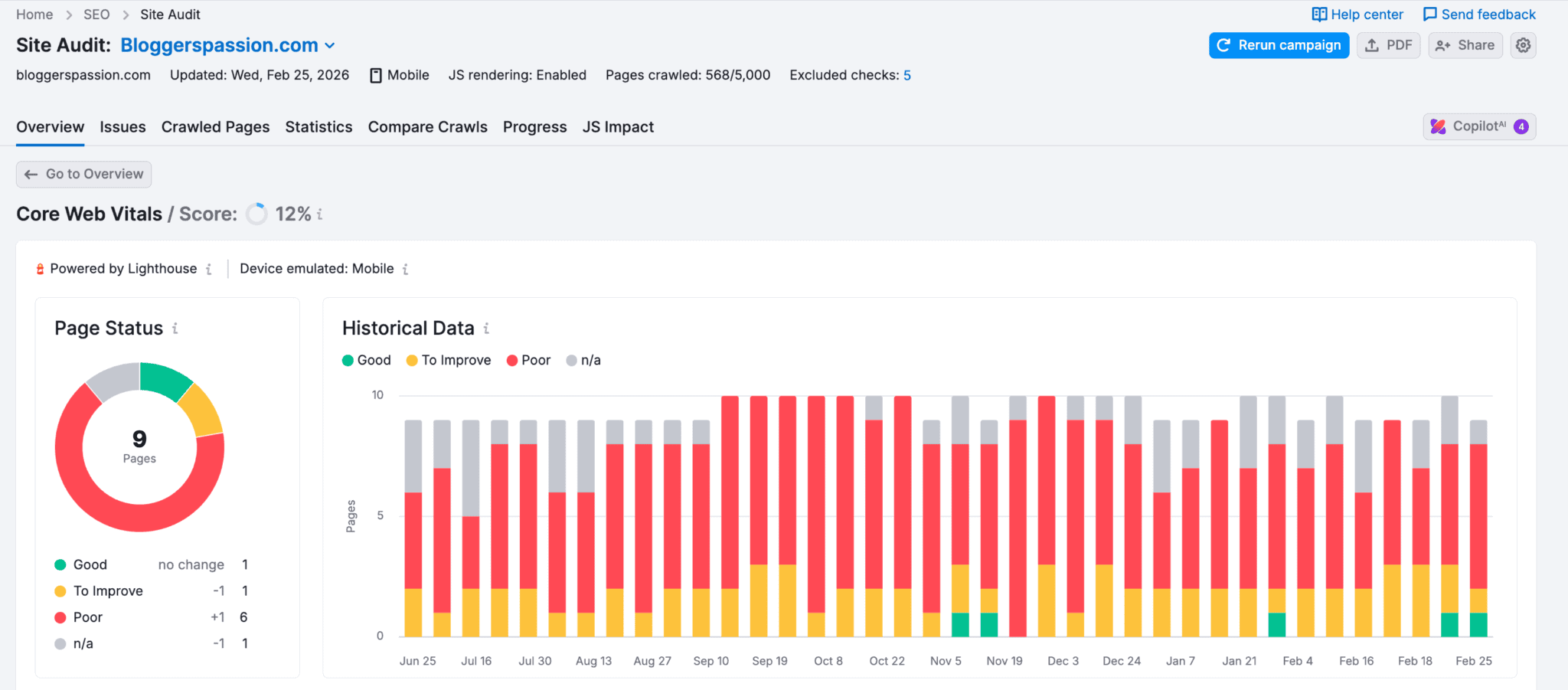Open the settings gear icon
The height and width of the screenshot is (690, 1568).
coord(1523,45)
